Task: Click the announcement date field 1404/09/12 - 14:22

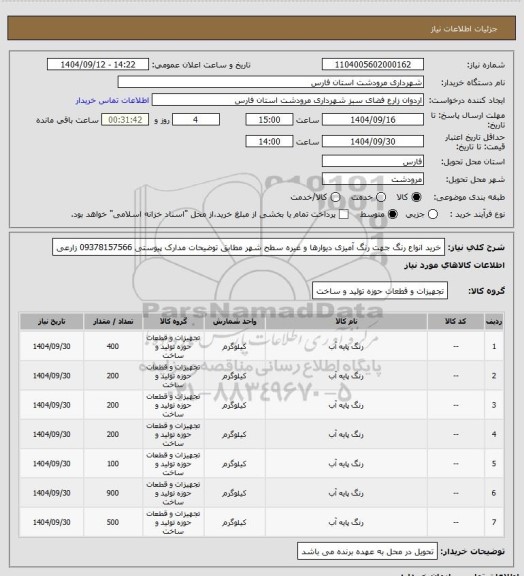Action: (98, 64)
